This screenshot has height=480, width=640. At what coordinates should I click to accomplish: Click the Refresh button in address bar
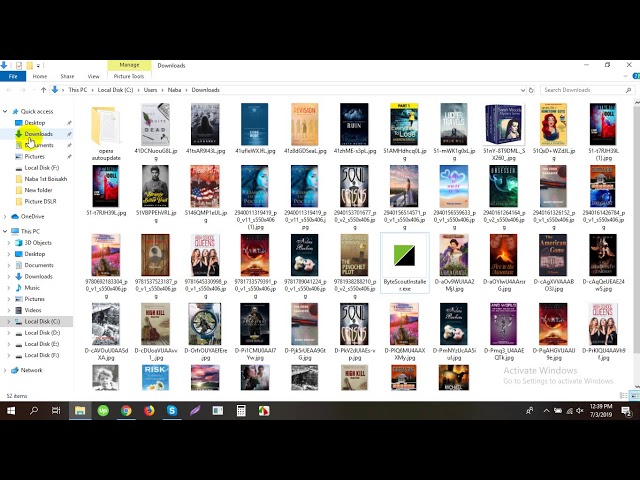[531, 90]
